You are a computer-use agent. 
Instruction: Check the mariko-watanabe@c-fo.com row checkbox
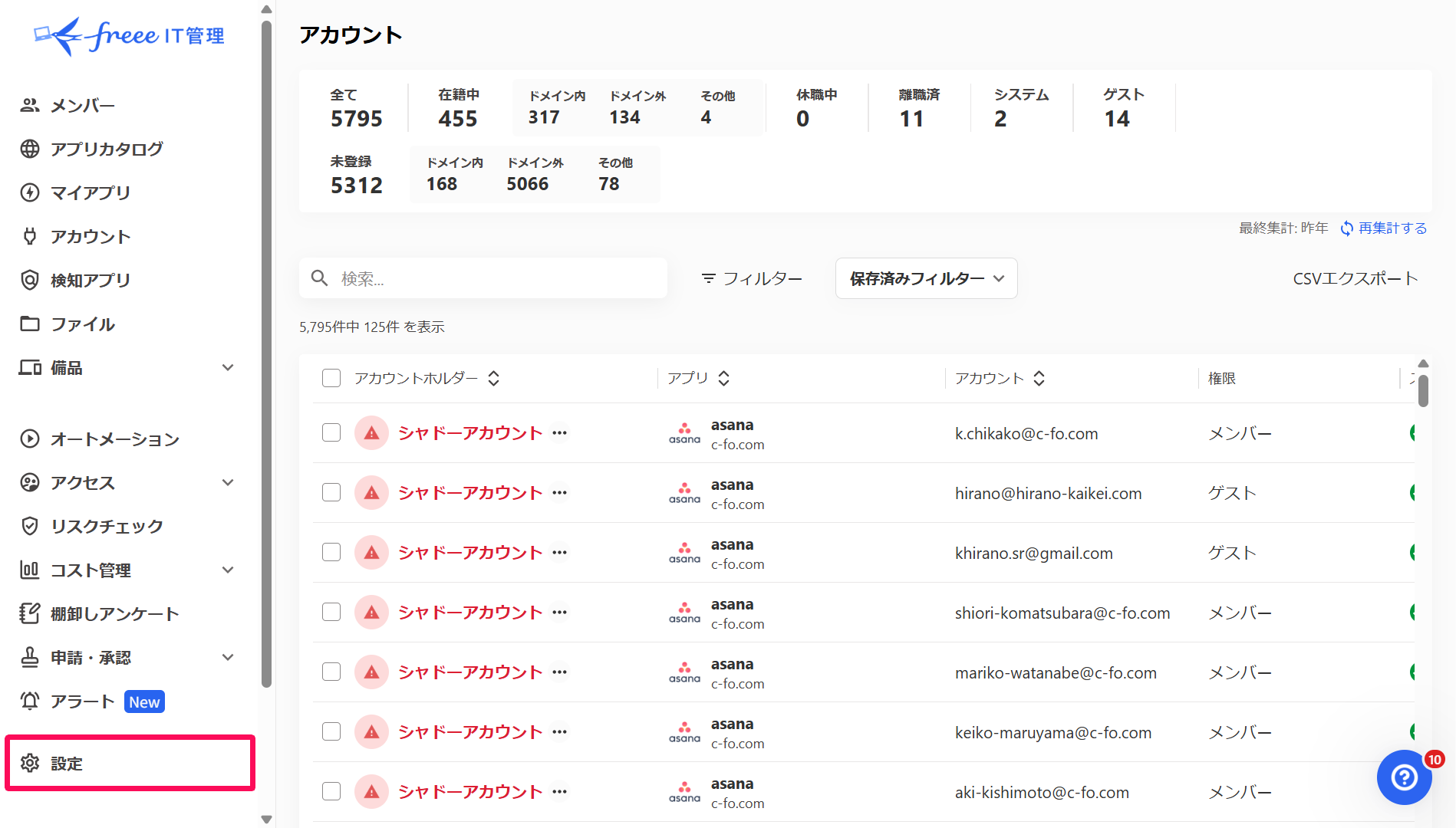(331, 672)
